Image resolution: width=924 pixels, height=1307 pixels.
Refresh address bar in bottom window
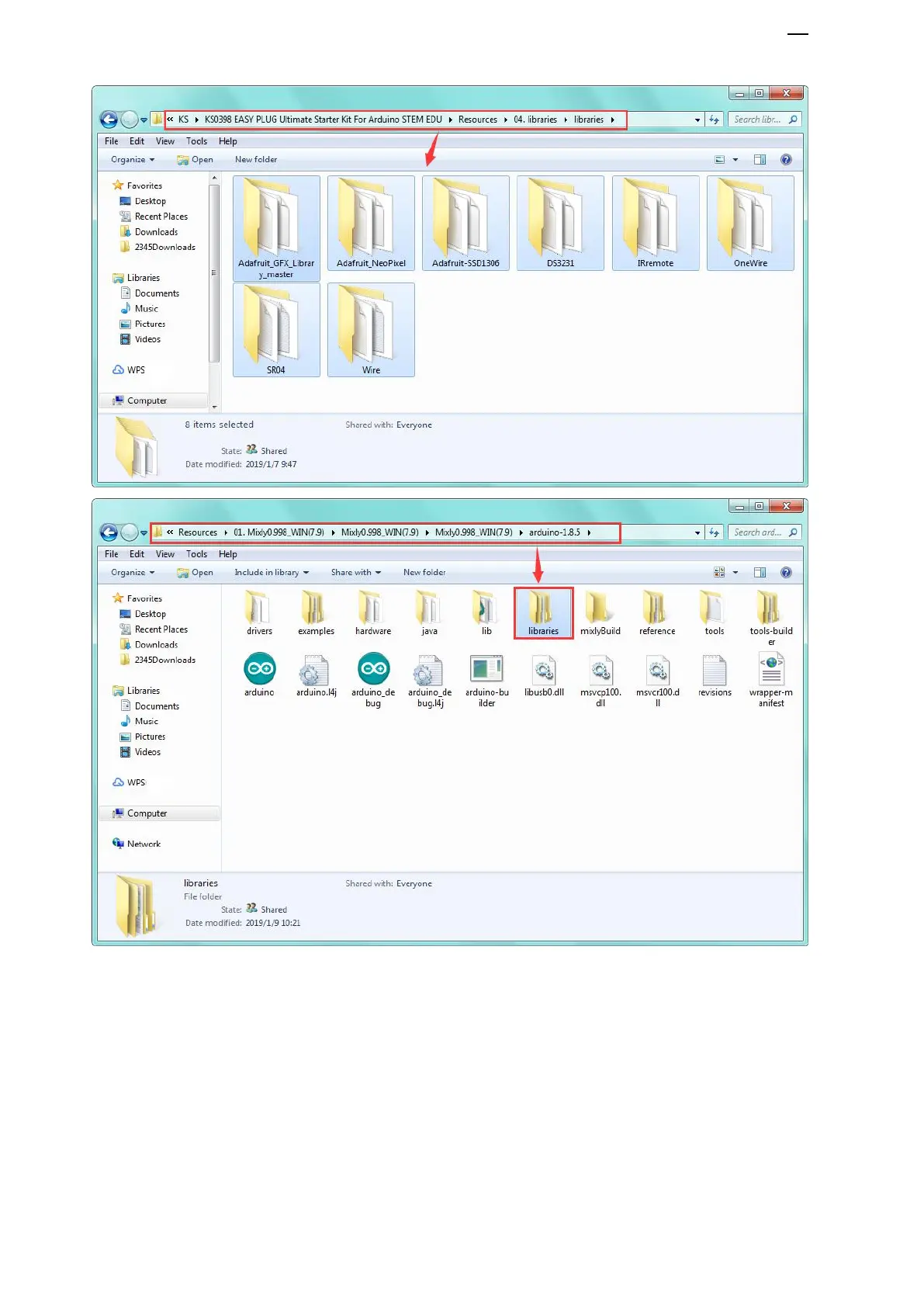coord(714,532)
